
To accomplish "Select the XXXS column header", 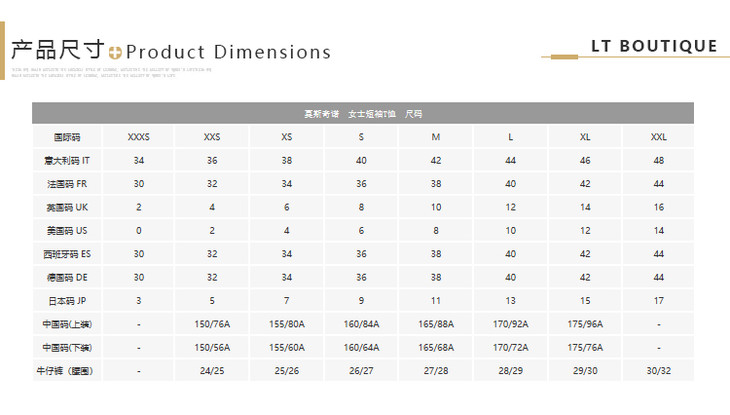I will pos(139,137).
